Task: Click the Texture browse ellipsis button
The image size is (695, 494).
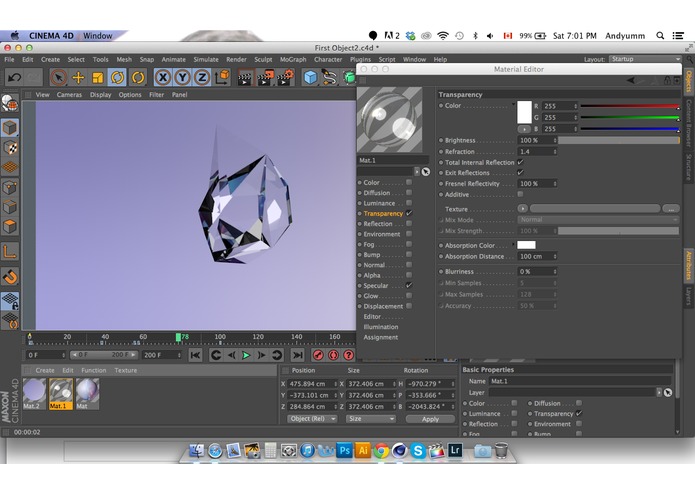Action: 671,209
